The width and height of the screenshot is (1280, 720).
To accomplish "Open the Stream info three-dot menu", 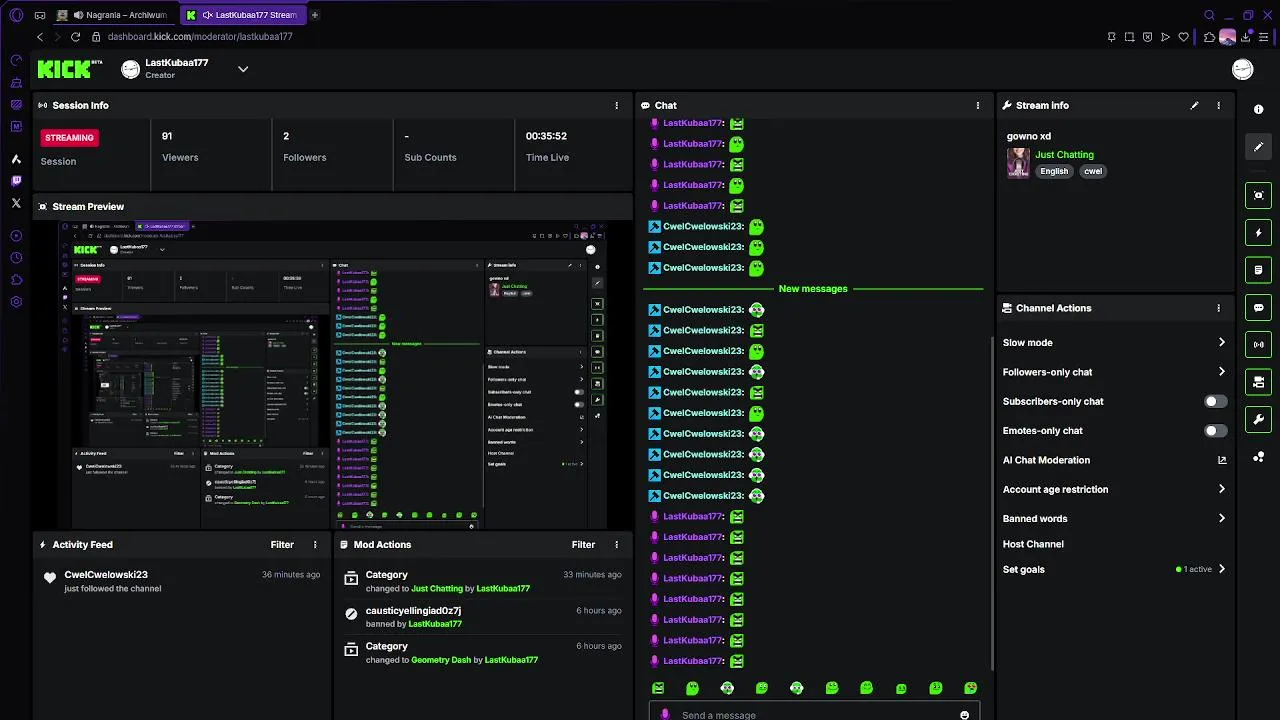I will coord(1218,105).
